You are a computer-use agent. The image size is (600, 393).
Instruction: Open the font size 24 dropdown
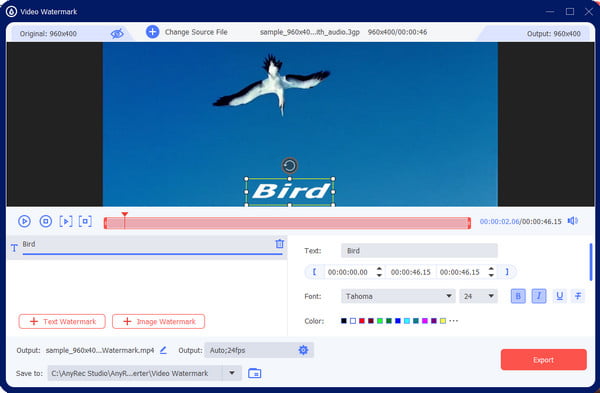click(x=478, y=296)
